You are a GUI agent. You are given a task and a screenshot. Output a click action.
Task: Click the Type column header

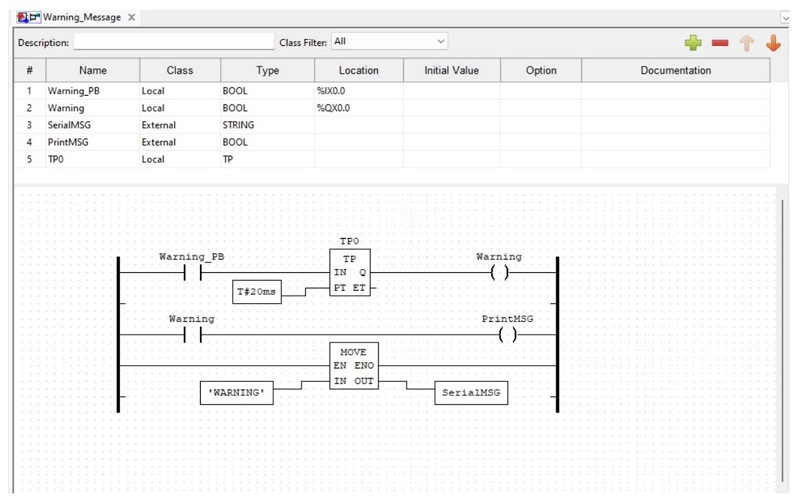(267, 70)
